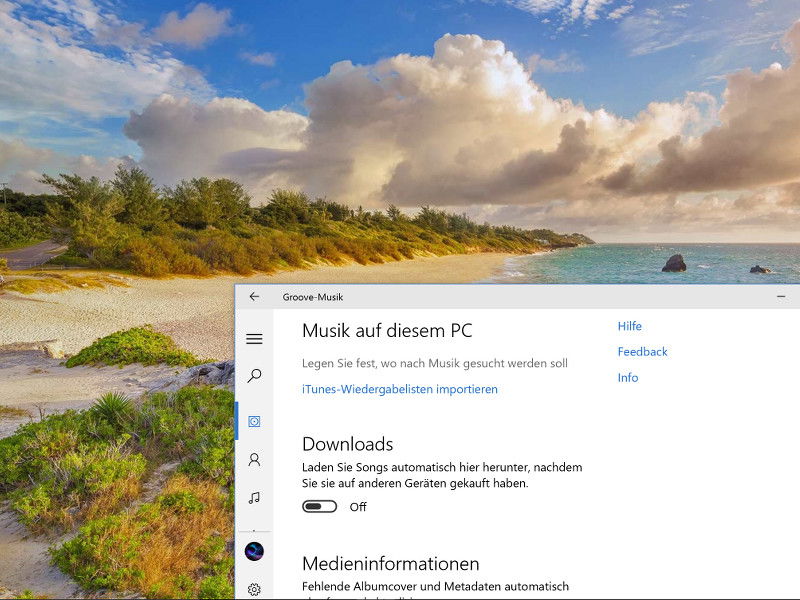Open the Songs music note icon
Screen dimensions: 800x600
254,498
